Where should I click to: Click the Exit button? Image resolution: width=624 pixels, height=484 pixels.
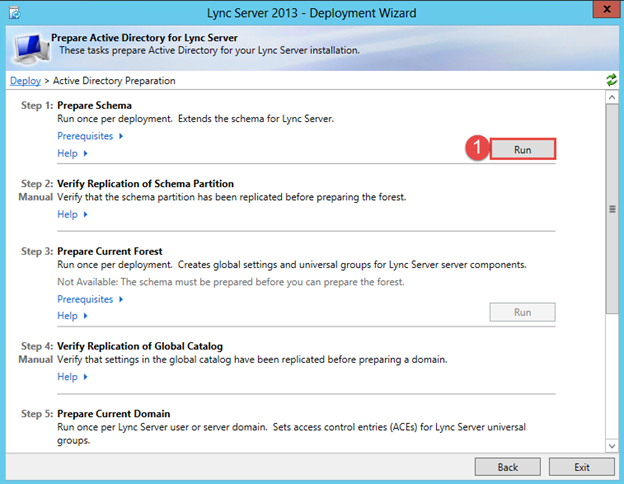[x=582, y=467]
